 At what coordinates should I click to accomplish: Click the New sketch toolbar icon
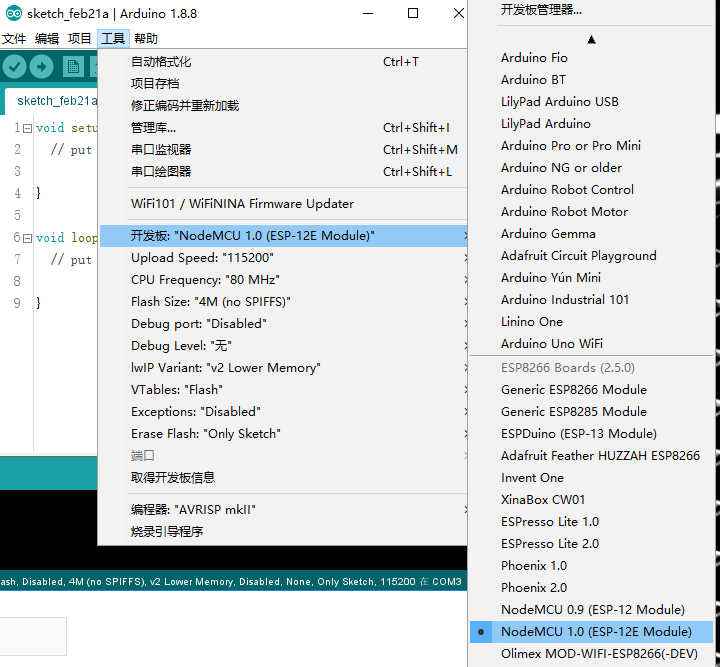(x=73, y=67)
